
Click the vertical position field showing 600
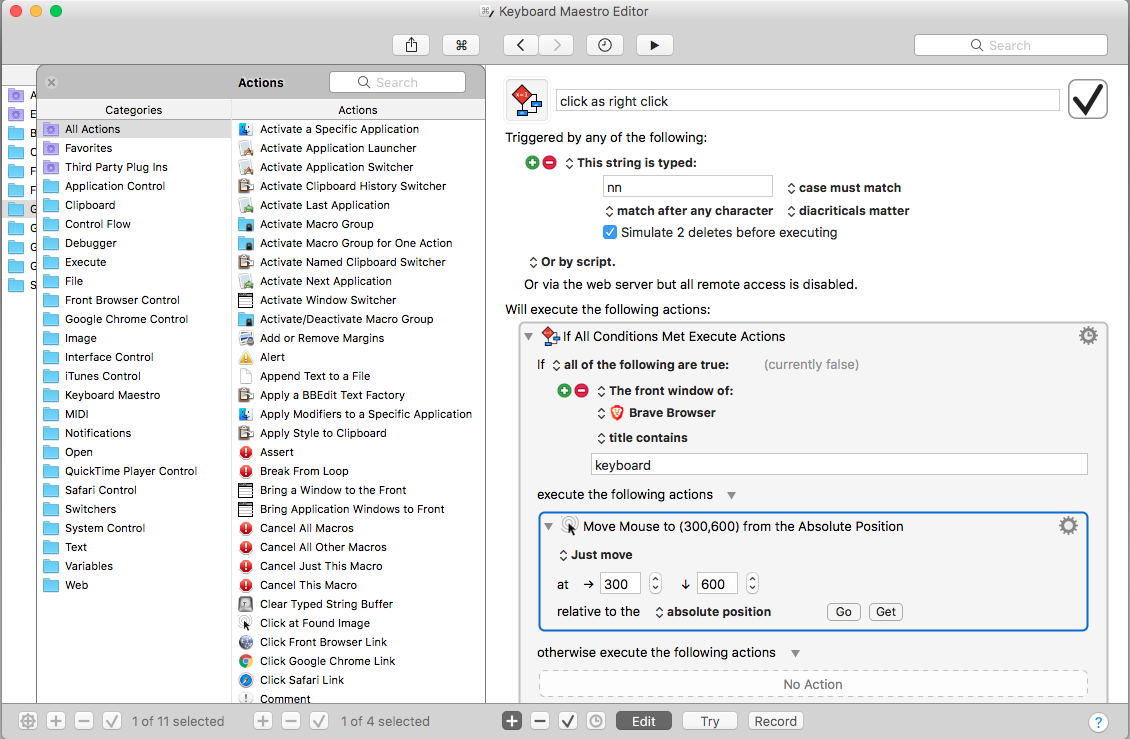point(717,584)
